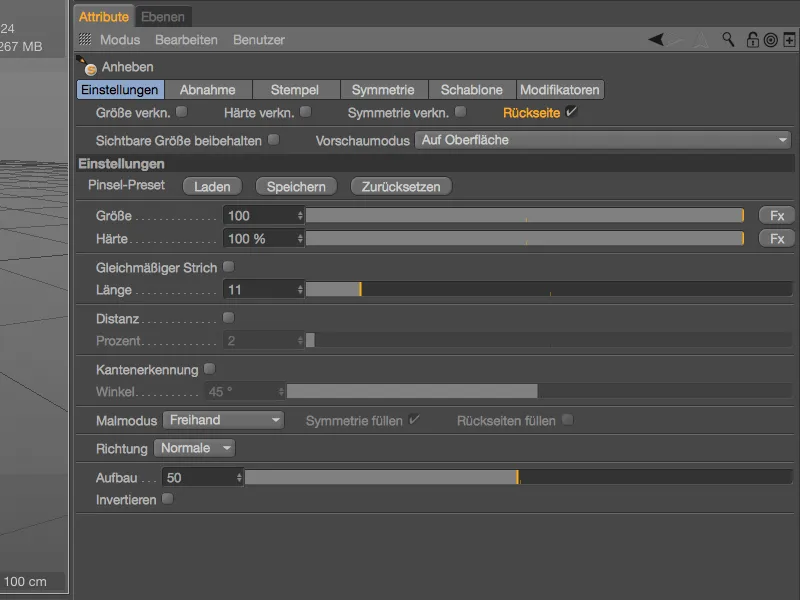Click the Fx button for Härte
Screen dimensions: 800x600
(x=777, y=238)
